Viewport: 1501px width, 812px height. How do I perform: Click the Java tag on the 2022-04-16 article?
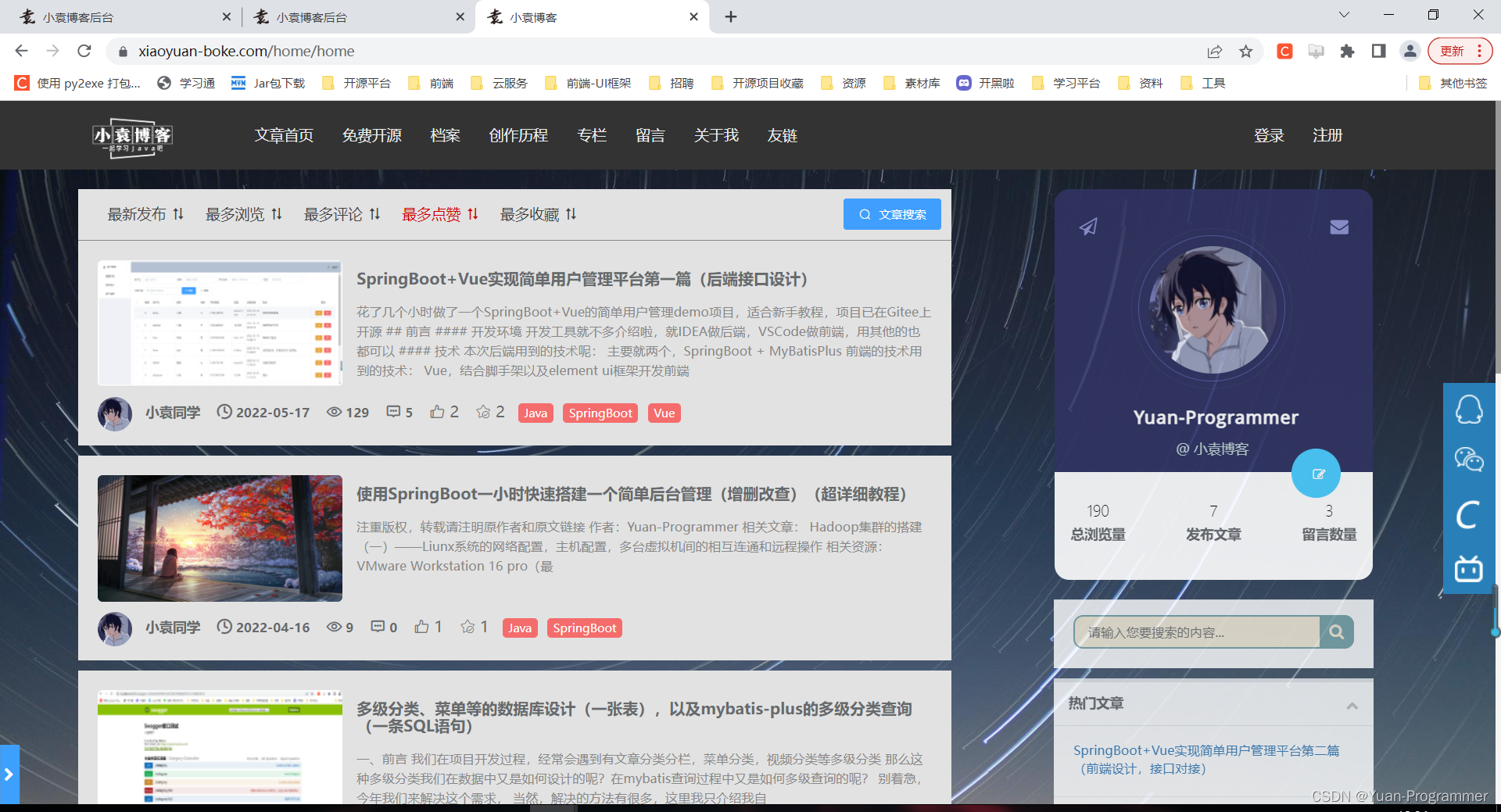(520, 628)
